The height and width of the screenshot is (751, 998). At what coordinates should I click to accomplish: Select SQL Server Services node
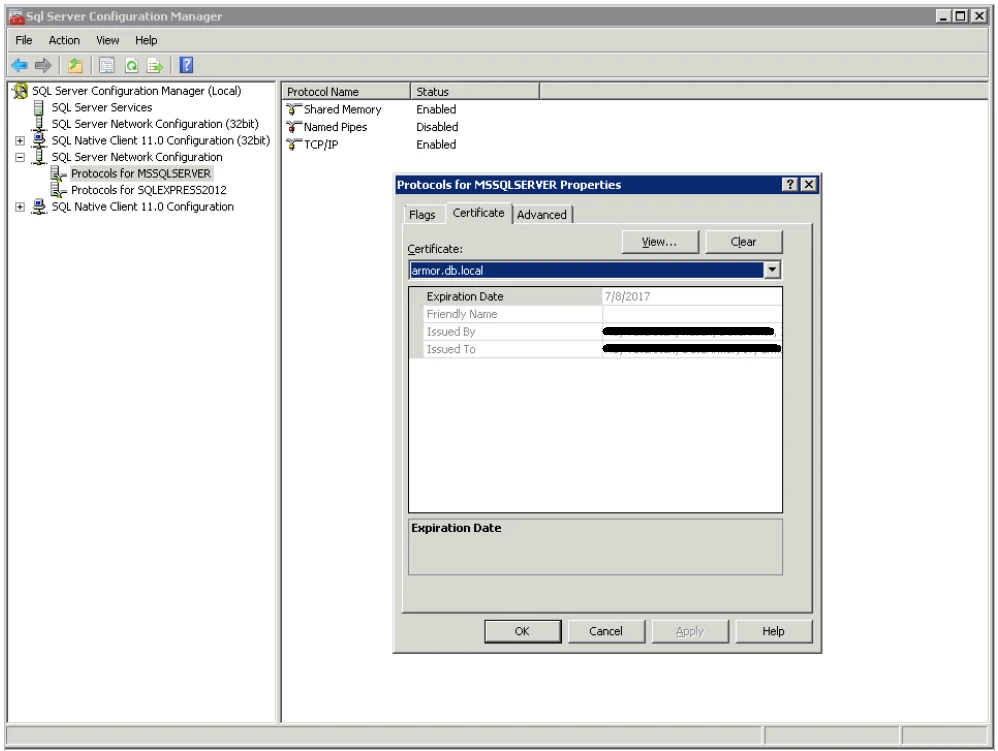pyautogui.click(x=102, y=107)
